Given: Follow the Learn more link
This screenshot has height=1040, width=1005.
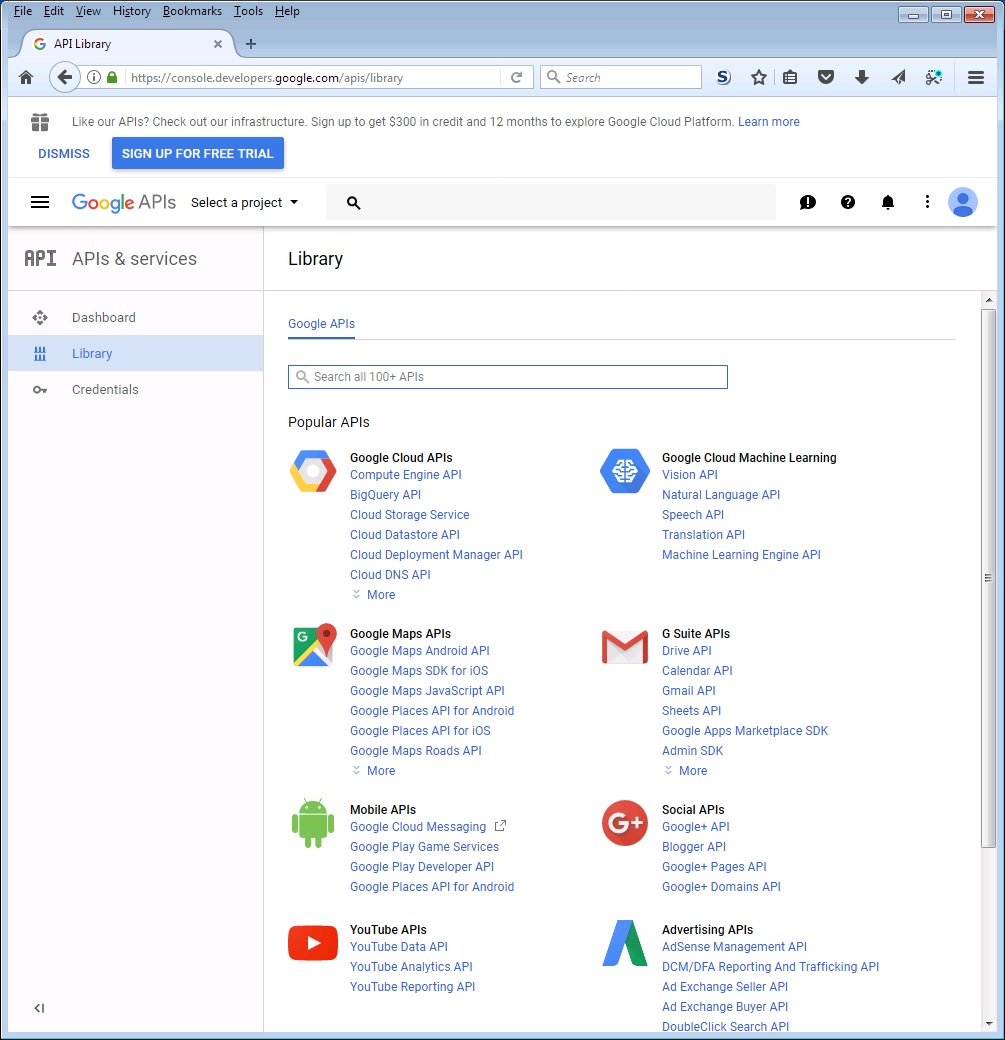Looking at the screenshot, I should 768,121.
